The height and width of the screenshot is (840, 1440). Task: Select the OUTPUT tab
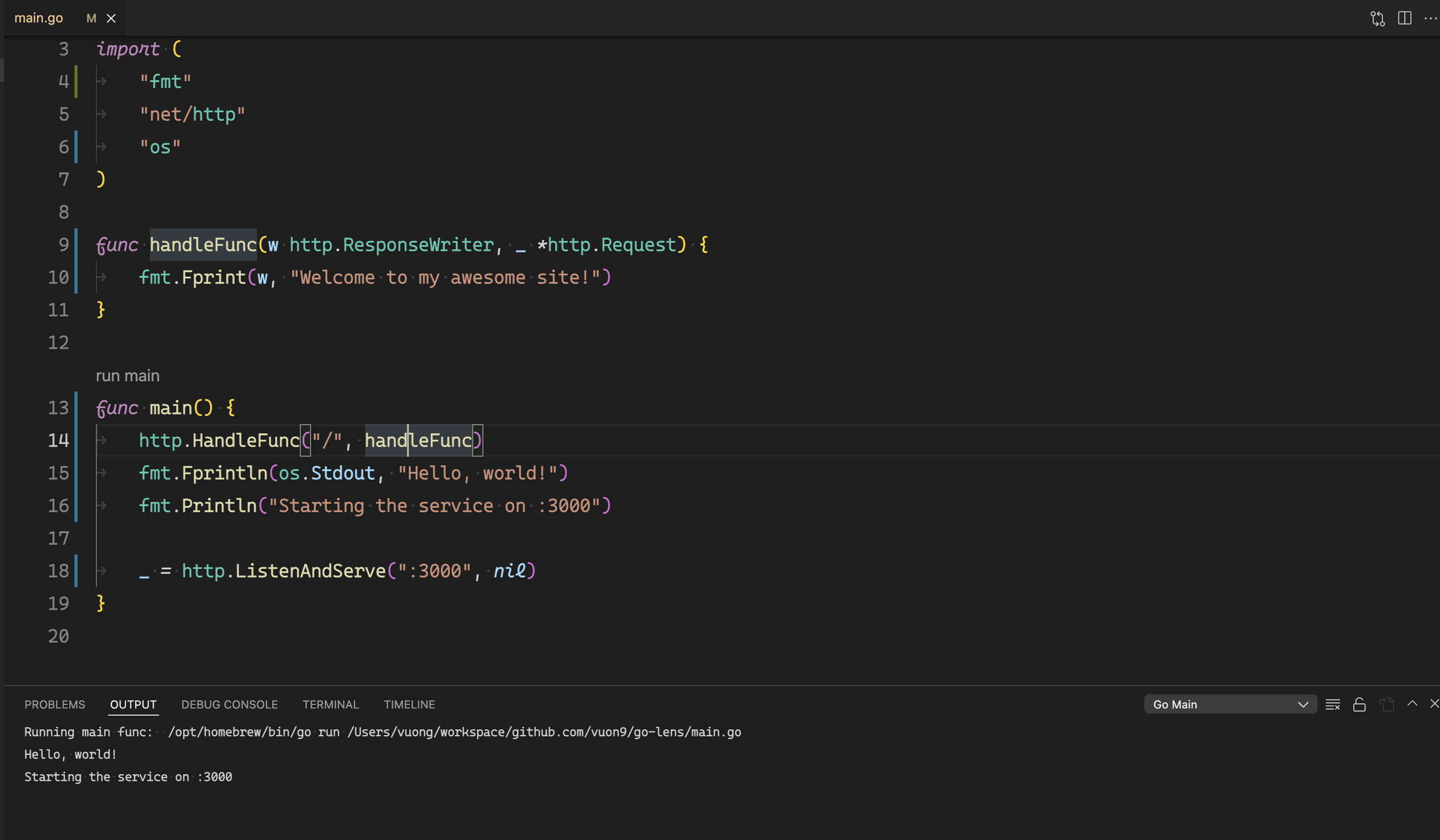coord(133,704)
